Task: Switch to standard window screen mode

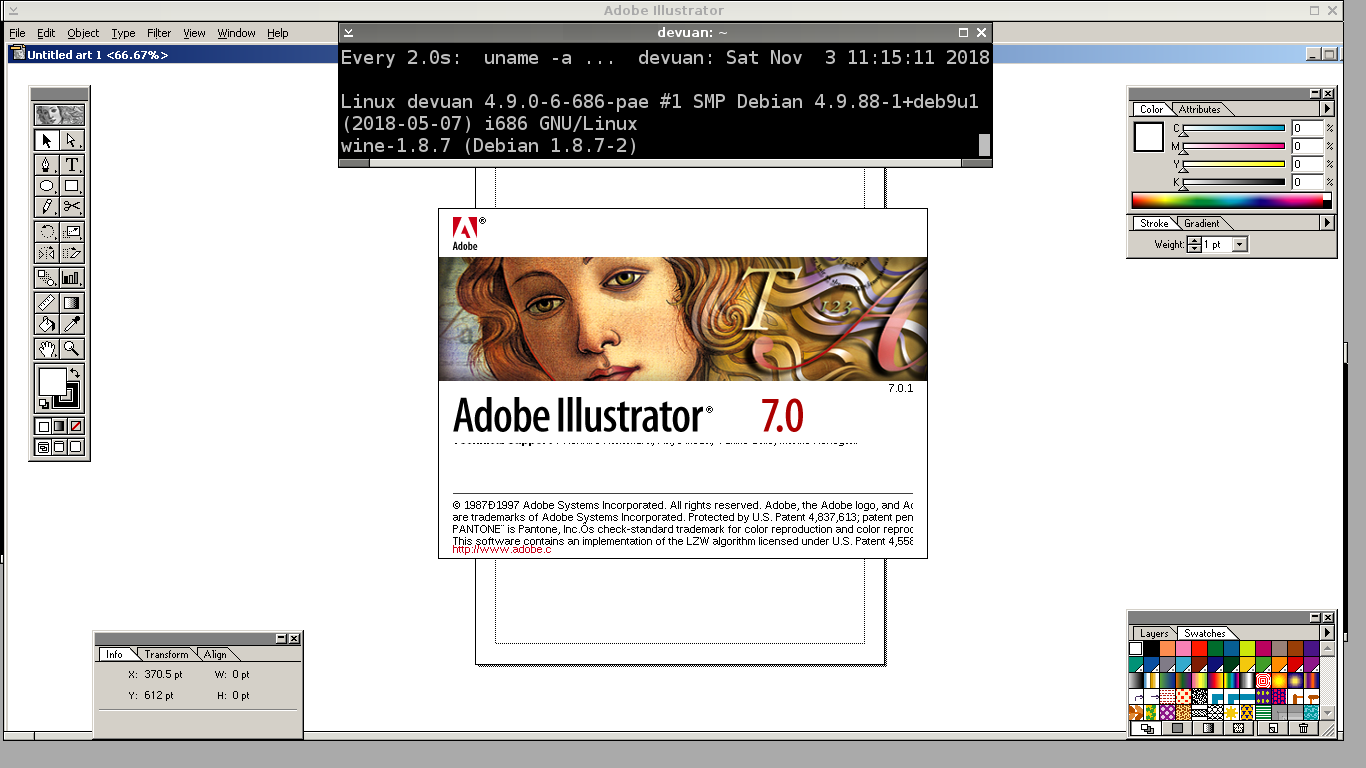Action: (x=43, y=447)
